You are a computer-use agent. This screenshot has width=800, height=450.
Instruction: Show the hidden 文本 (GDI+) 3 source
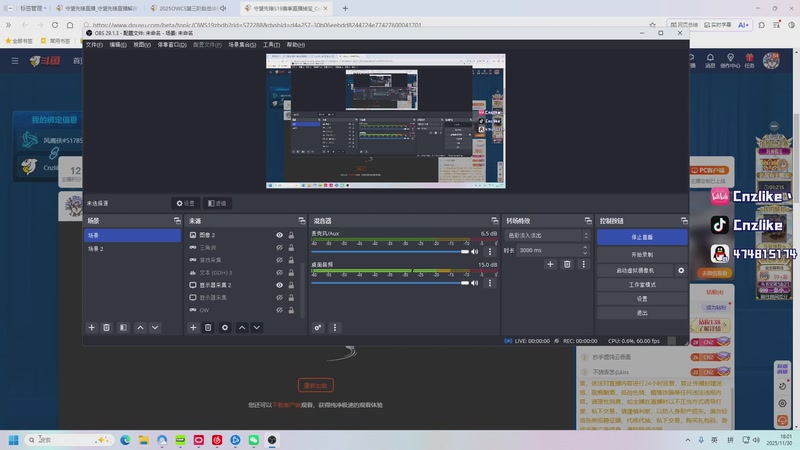[x=280, y=272]
